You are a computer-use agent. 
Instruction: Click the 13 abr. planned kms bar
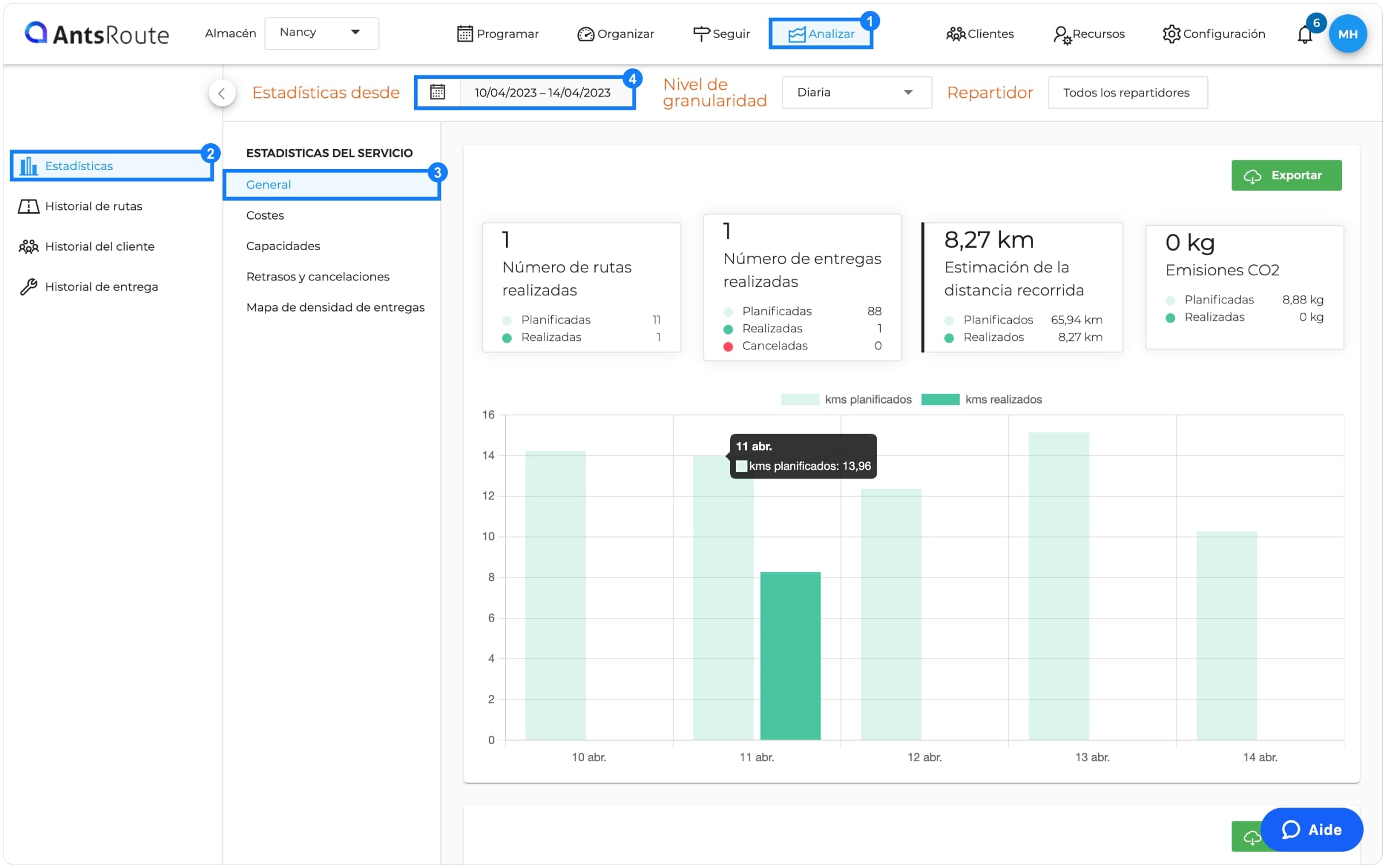pos(1058,586)
